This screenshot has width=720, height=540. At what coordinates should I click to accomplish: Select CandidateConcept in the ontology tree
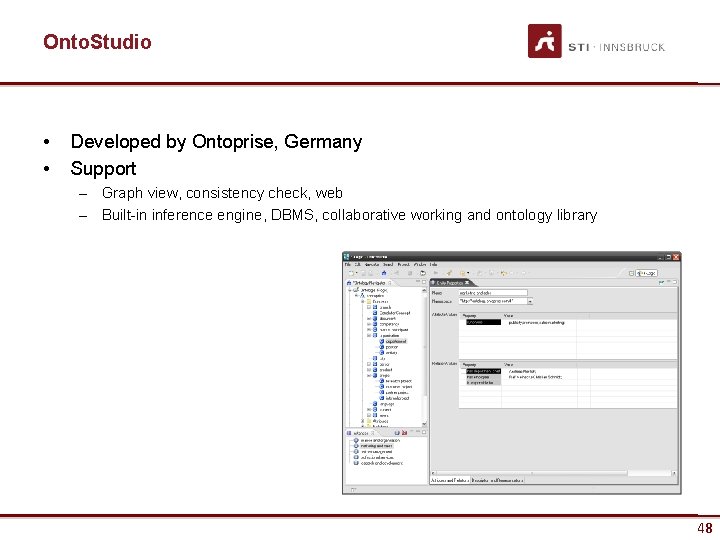coord(394,313)
